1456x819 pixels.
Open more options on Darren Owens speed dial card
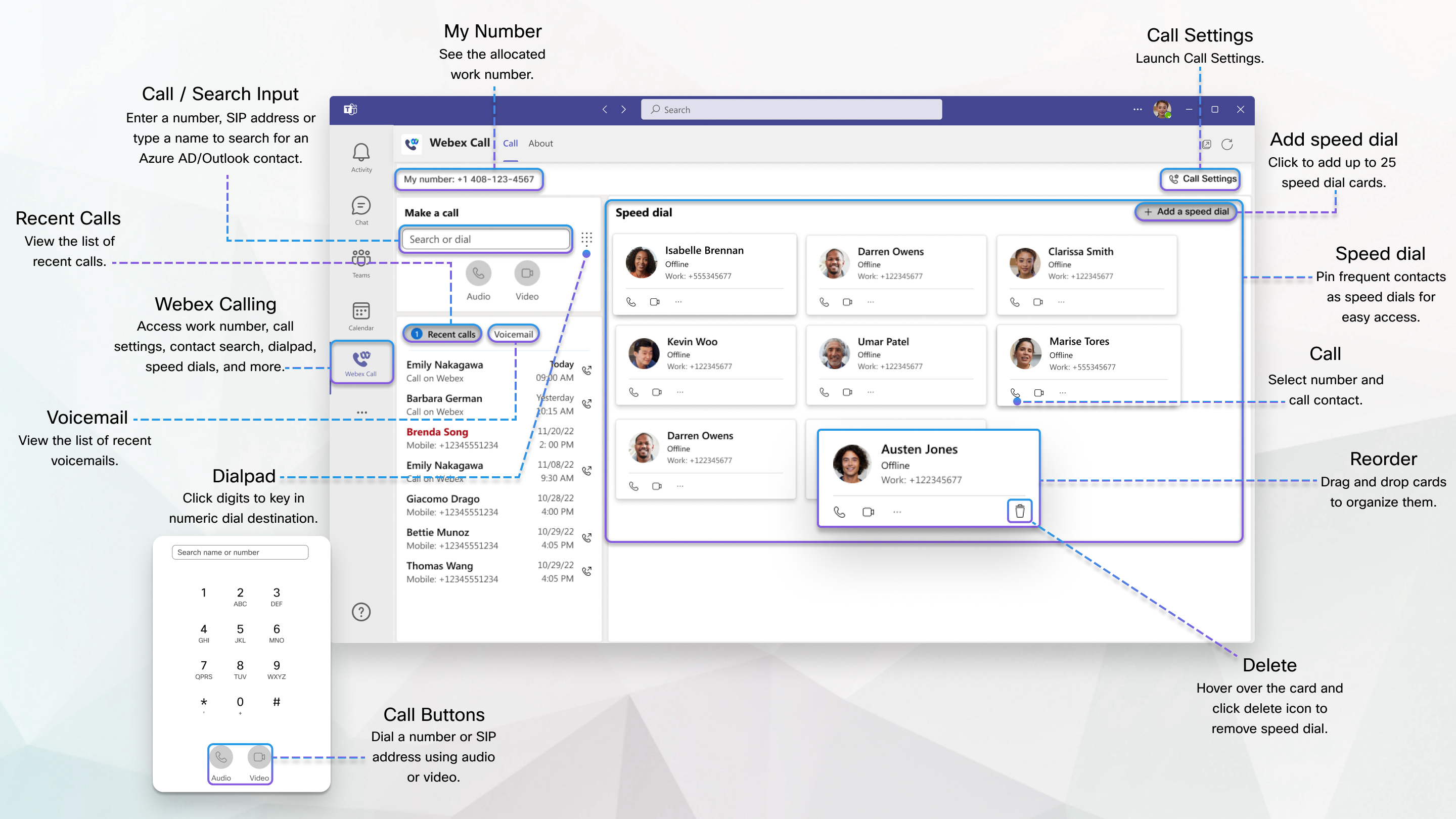tap(871, 301)
